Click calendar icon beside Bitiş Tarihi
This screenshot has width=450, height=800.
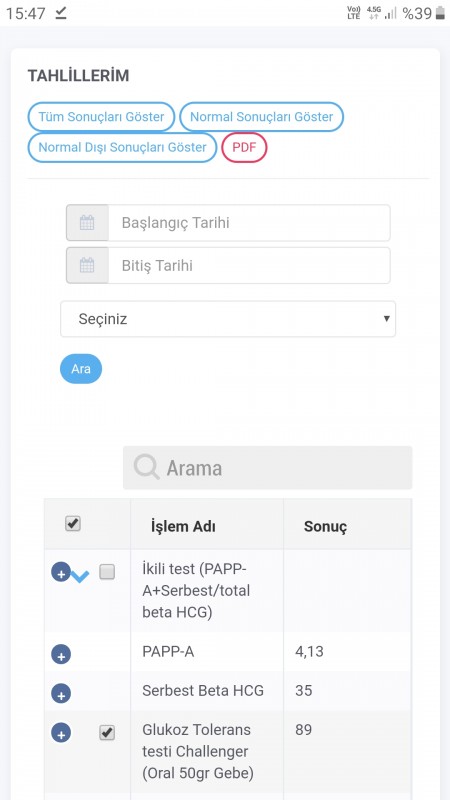tap(87, 265)
